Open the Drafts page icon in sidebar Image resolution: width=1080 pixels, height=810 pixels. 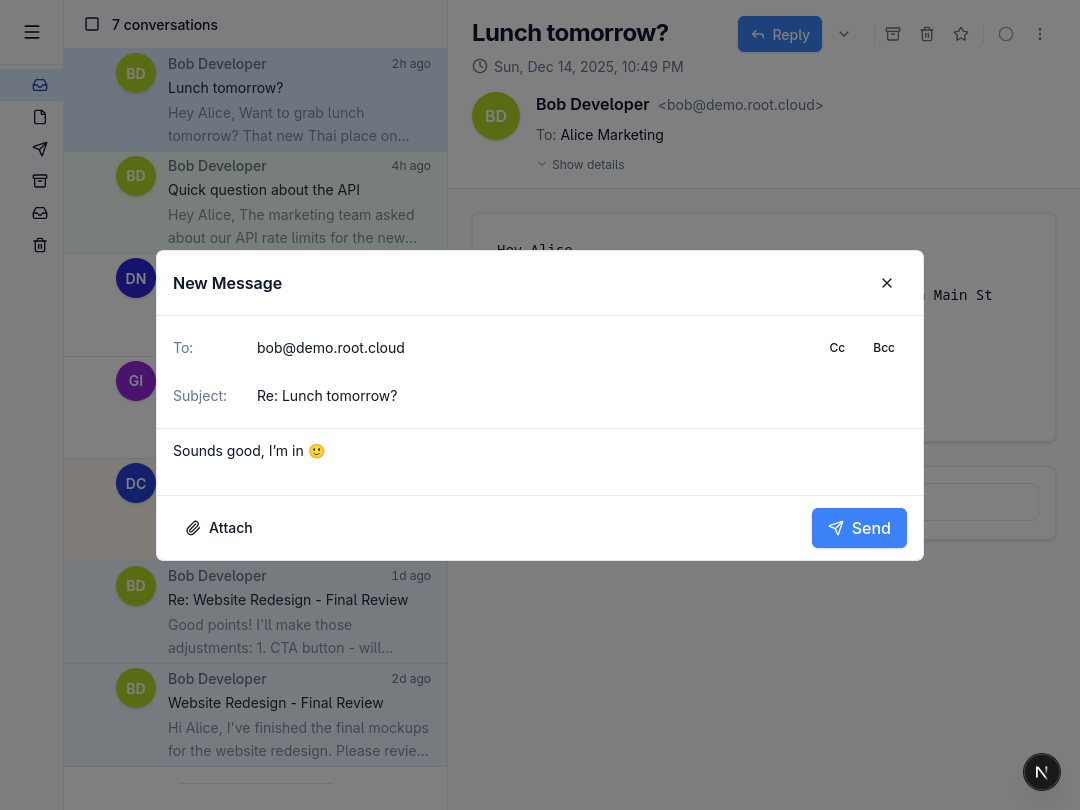pyautogui.click(x=40, y=117)
